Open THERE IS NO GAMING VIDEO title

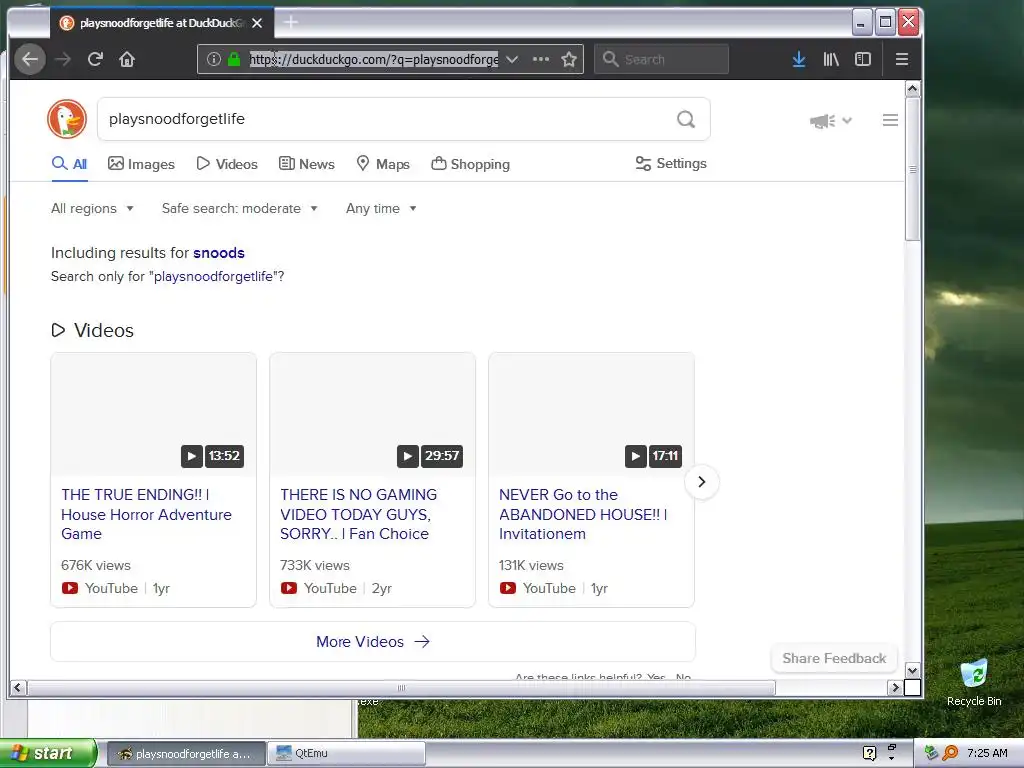(x=359, y=514)
